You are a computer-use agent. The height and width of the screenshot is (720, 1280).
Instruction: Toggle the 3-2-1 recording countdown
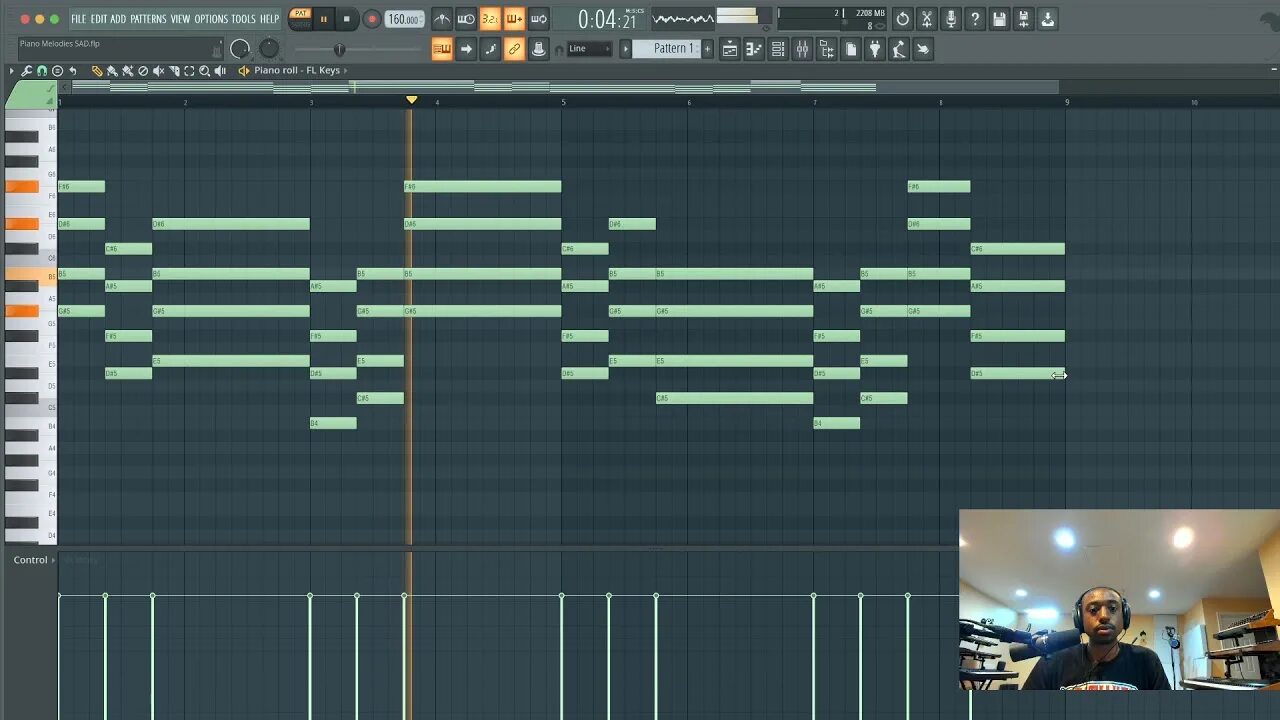(490, 19)
